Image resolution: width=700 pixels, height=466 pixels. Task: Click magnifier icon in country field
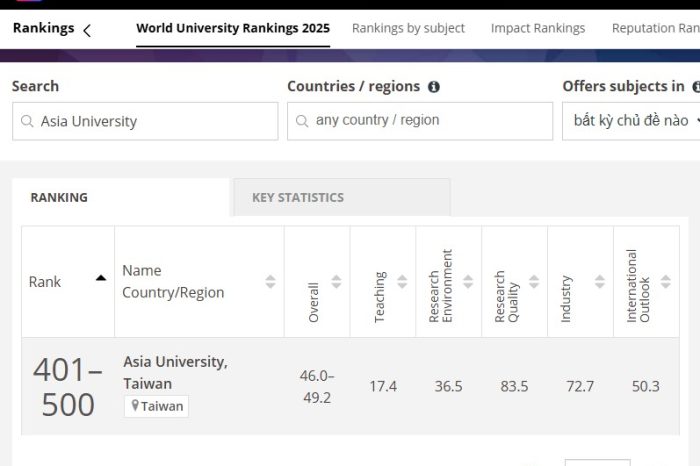point(302,121)
